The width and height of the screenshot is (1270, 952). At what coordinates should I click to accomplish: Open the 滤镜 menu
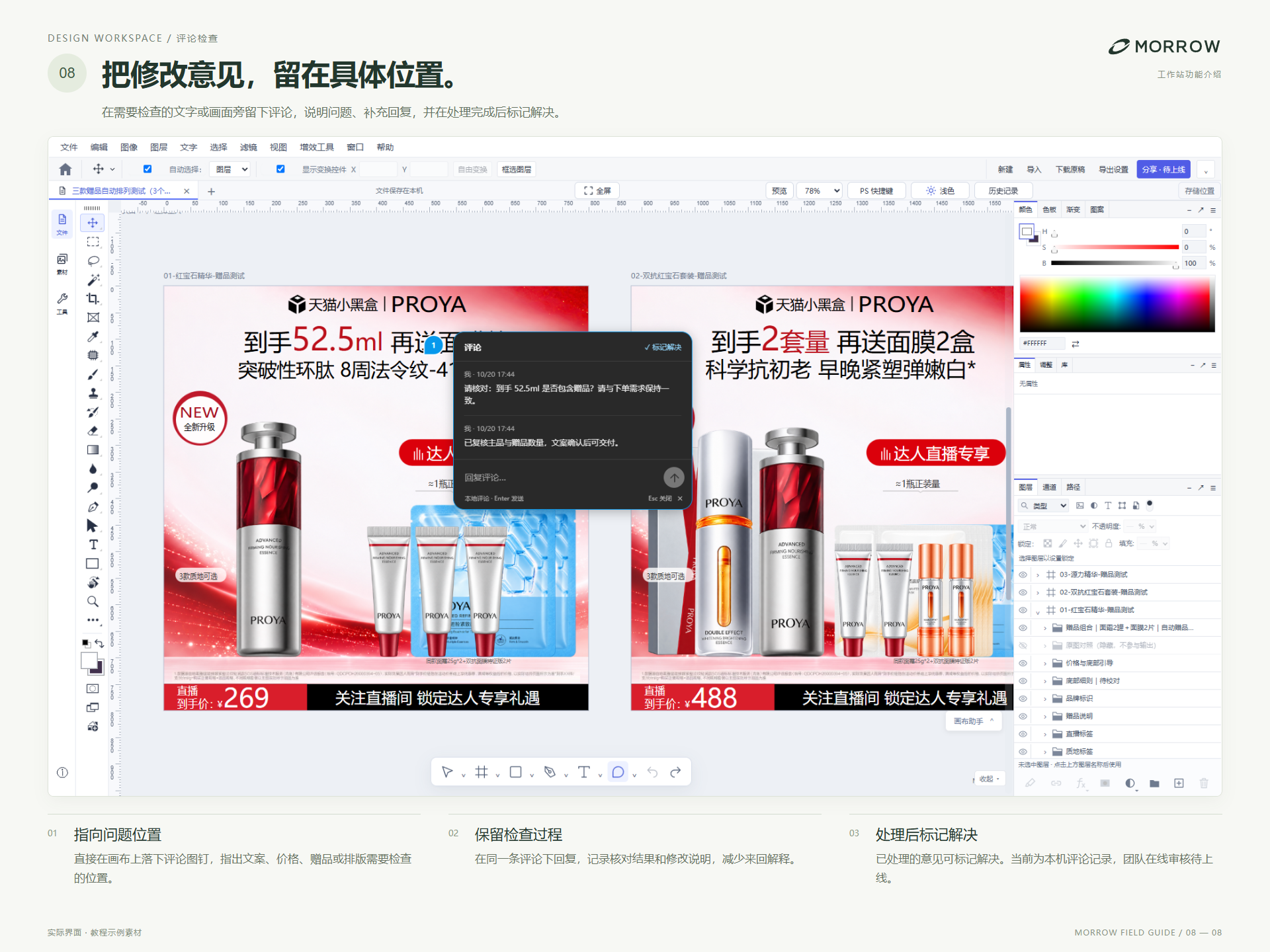249,147
